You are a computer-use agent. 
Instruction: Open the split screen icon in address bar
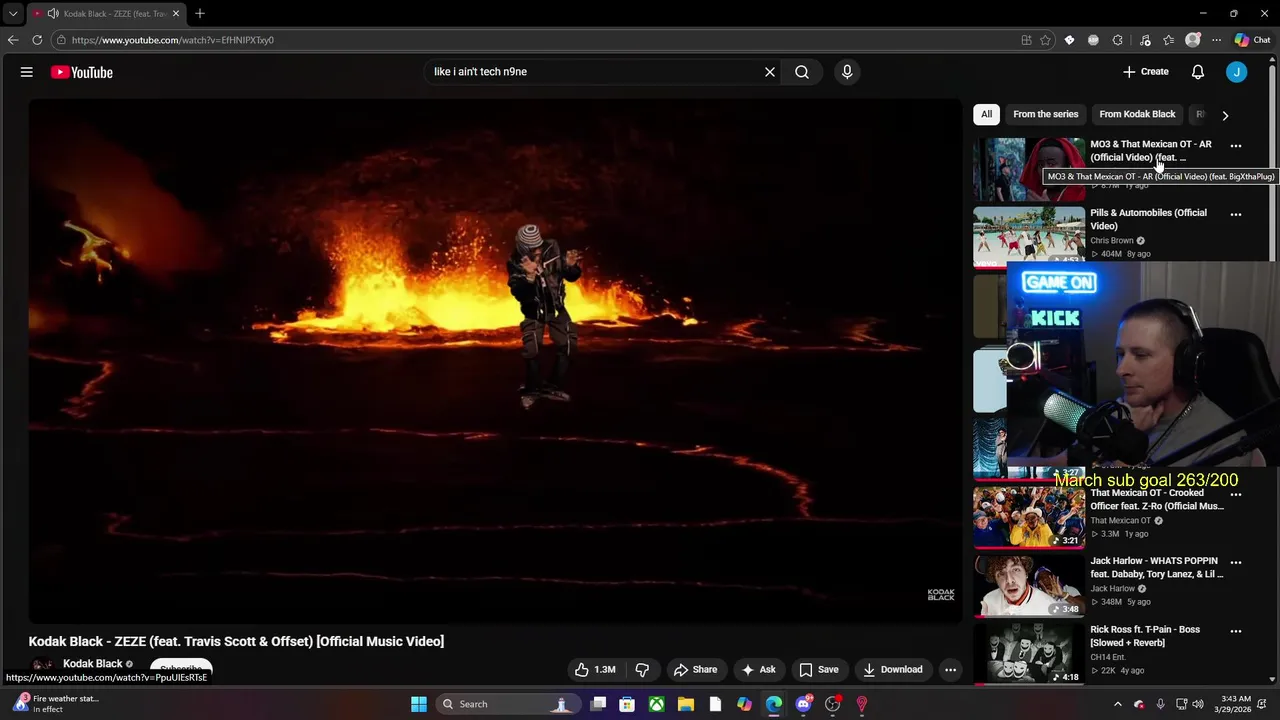point(1026,40)
